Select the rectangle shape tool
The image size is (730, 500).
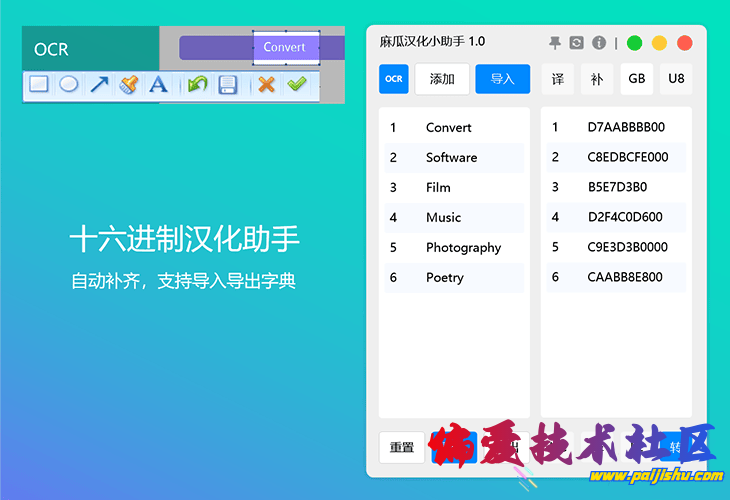click(x=38, y=85)
